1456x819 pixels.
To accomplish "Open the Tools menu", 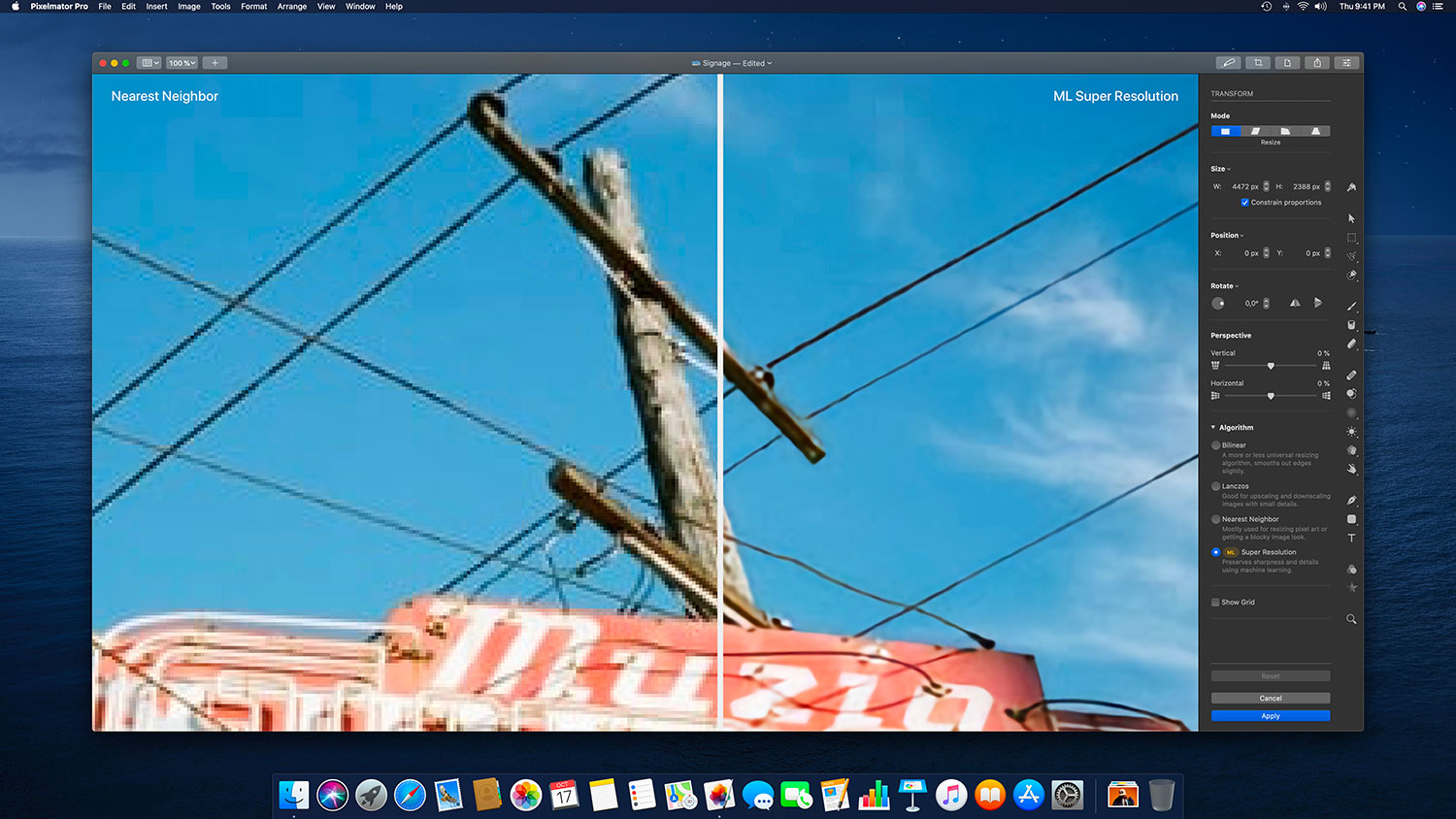I will [221, 7].
